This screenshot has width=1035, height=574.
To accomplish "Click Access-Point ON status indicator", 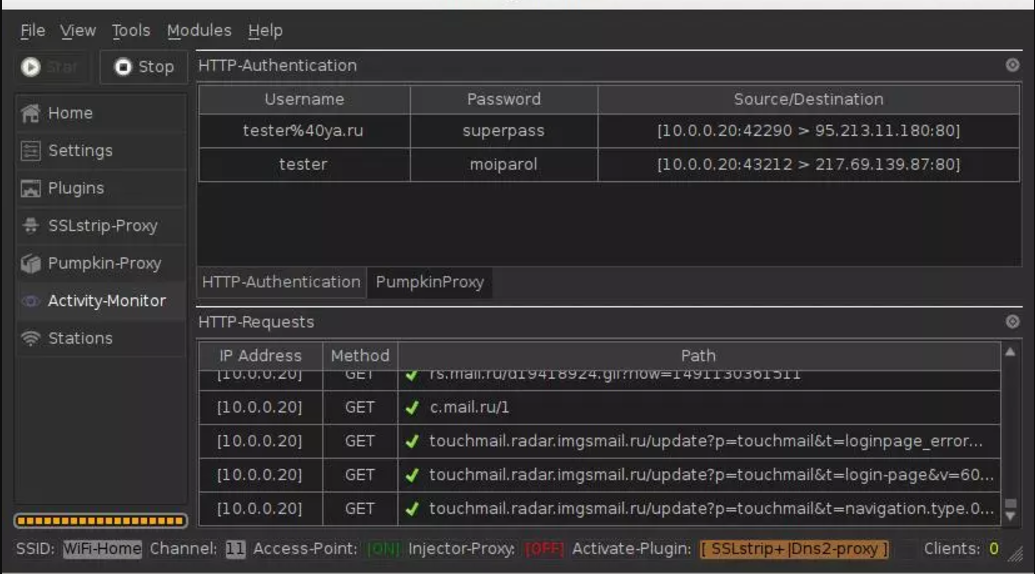I will [x=383, y=548].
